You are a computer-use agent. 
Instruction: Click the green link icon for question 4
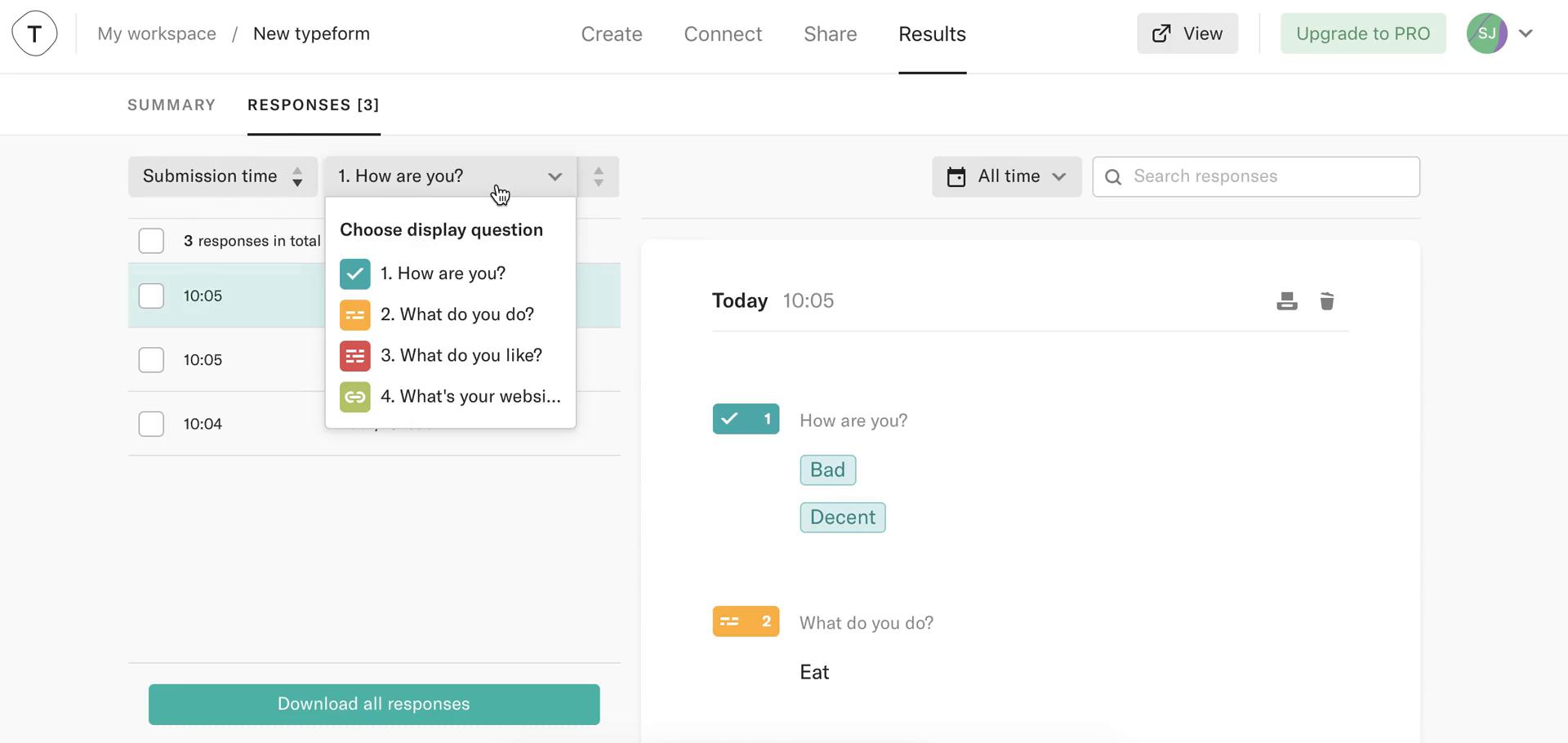coord(355,397)
